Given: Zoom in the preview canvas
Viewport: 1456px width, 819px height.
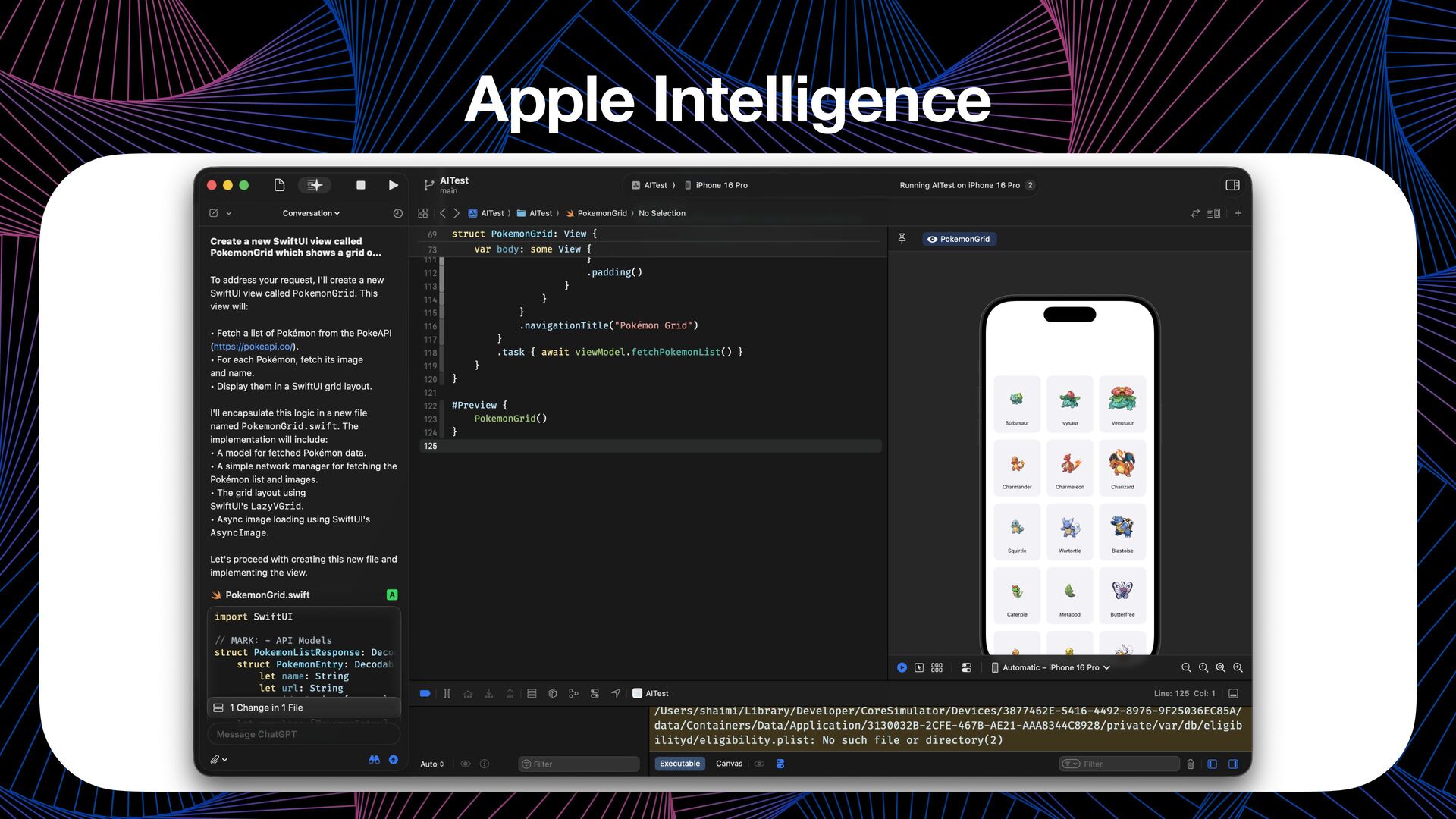Looking at the screenshot, I should click(1238, 667).
